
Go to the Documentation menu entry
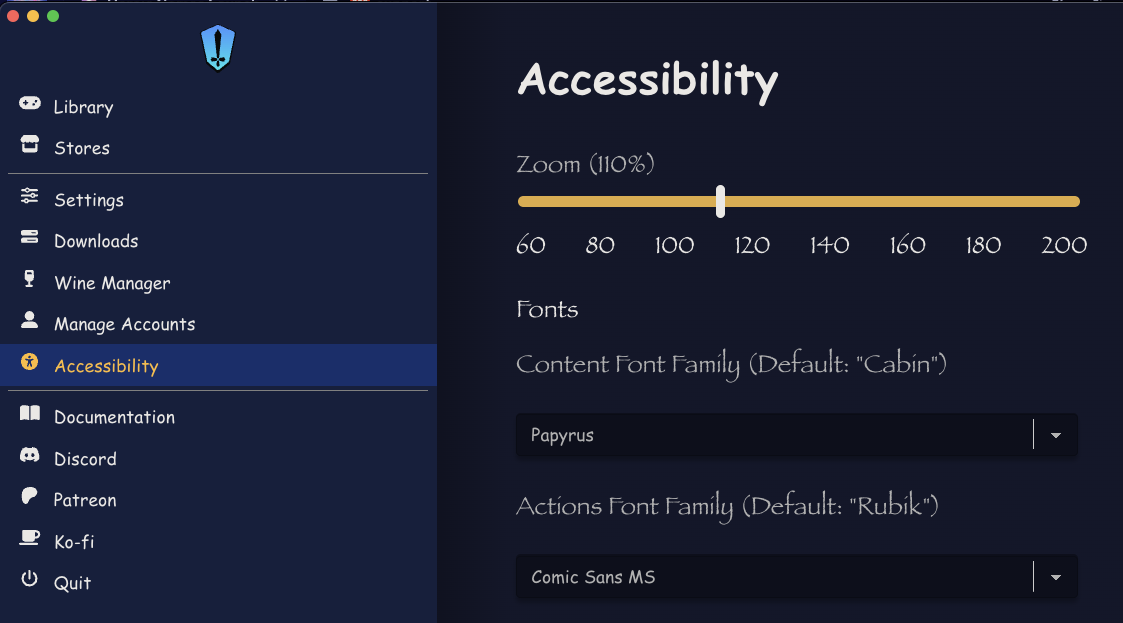tap(114, 417)
